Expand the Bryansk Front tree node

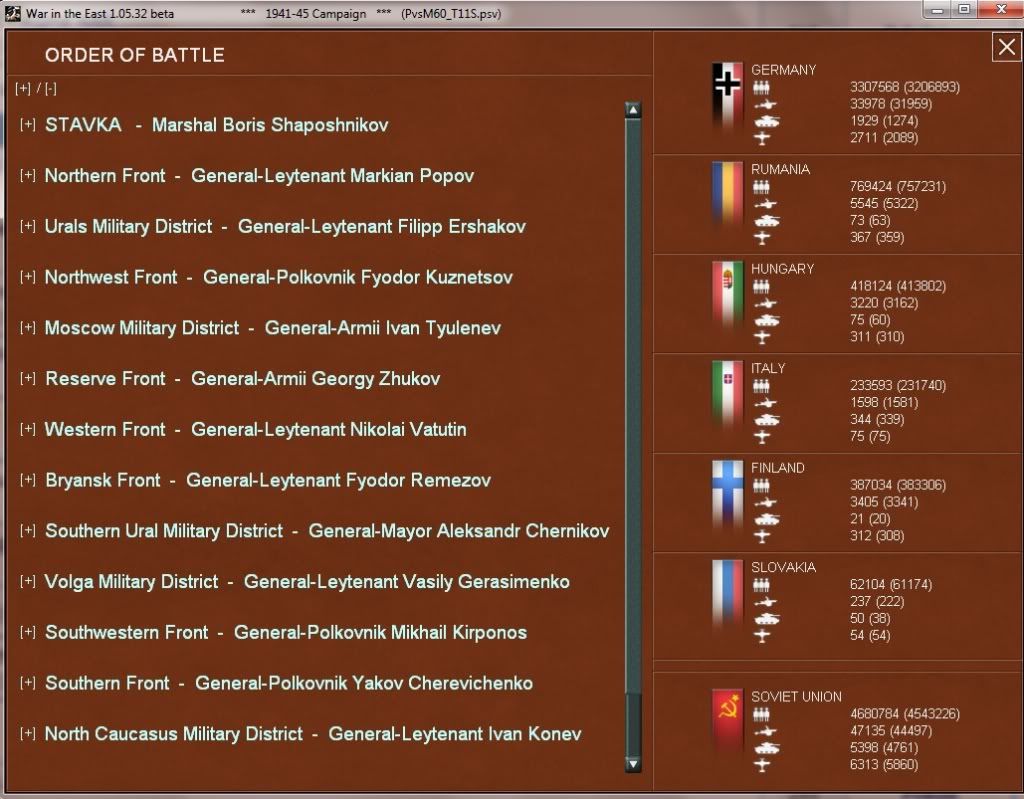click(x=28, y=481)
